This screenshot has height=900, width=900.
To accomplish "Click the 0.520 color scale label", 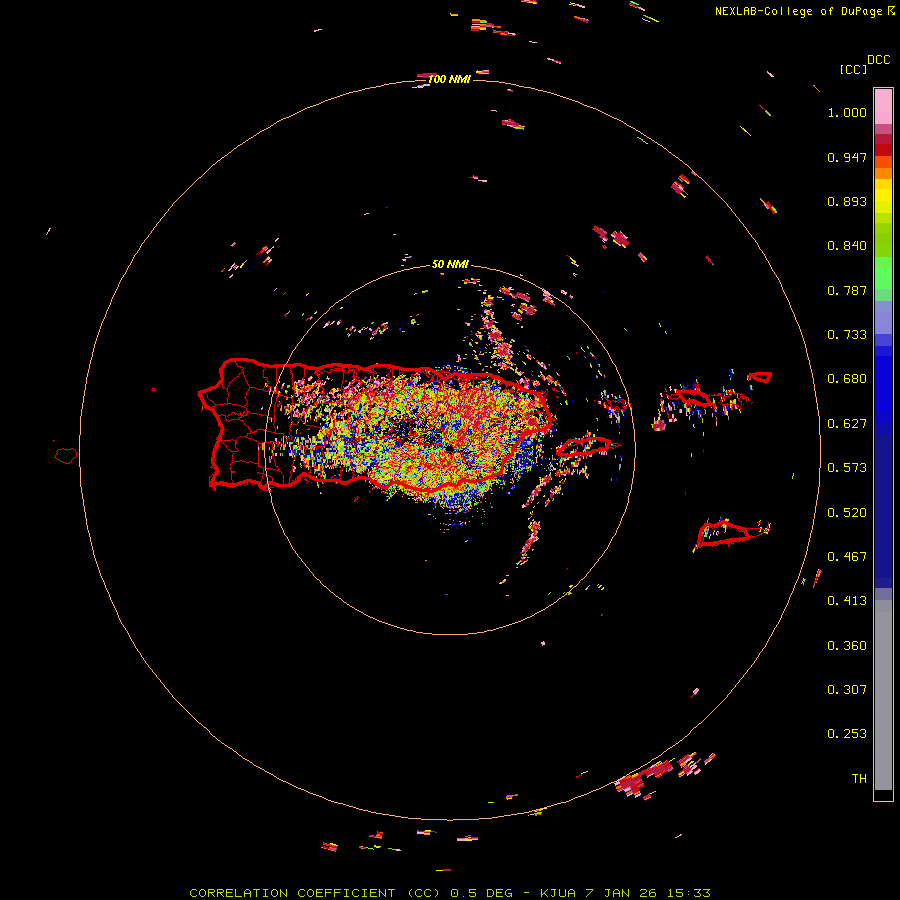I will pyautogui.click(x=847, y=513).
